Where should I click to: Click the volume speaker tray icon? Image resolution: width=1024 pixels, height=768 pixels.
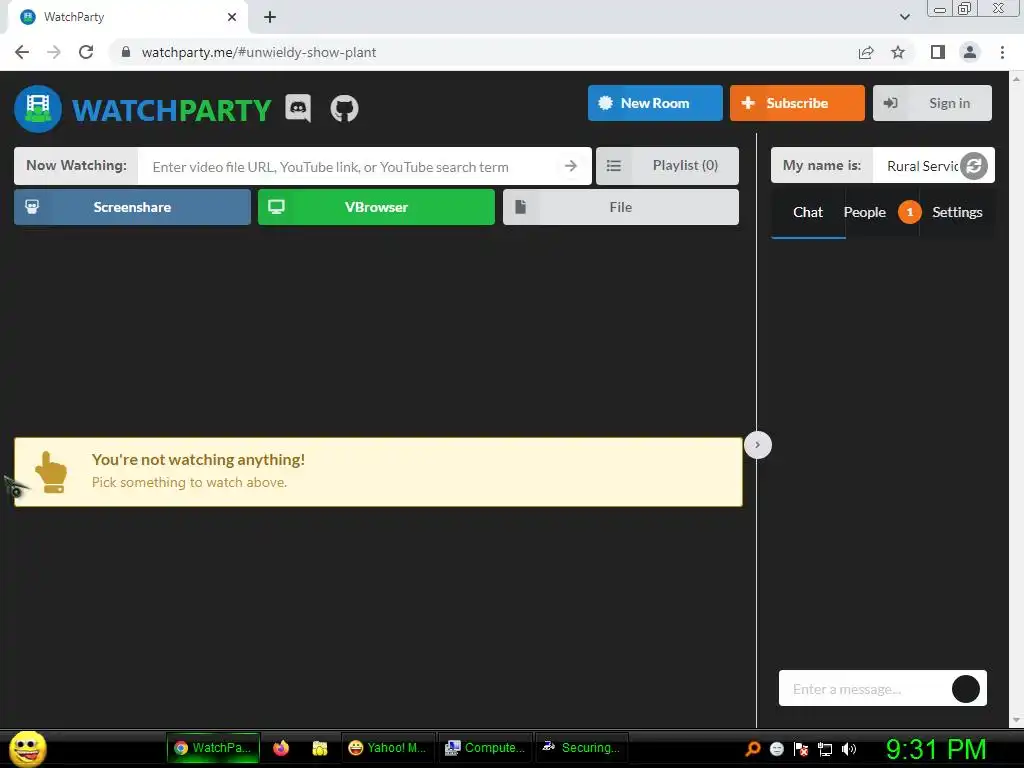(x=848, y=749)
